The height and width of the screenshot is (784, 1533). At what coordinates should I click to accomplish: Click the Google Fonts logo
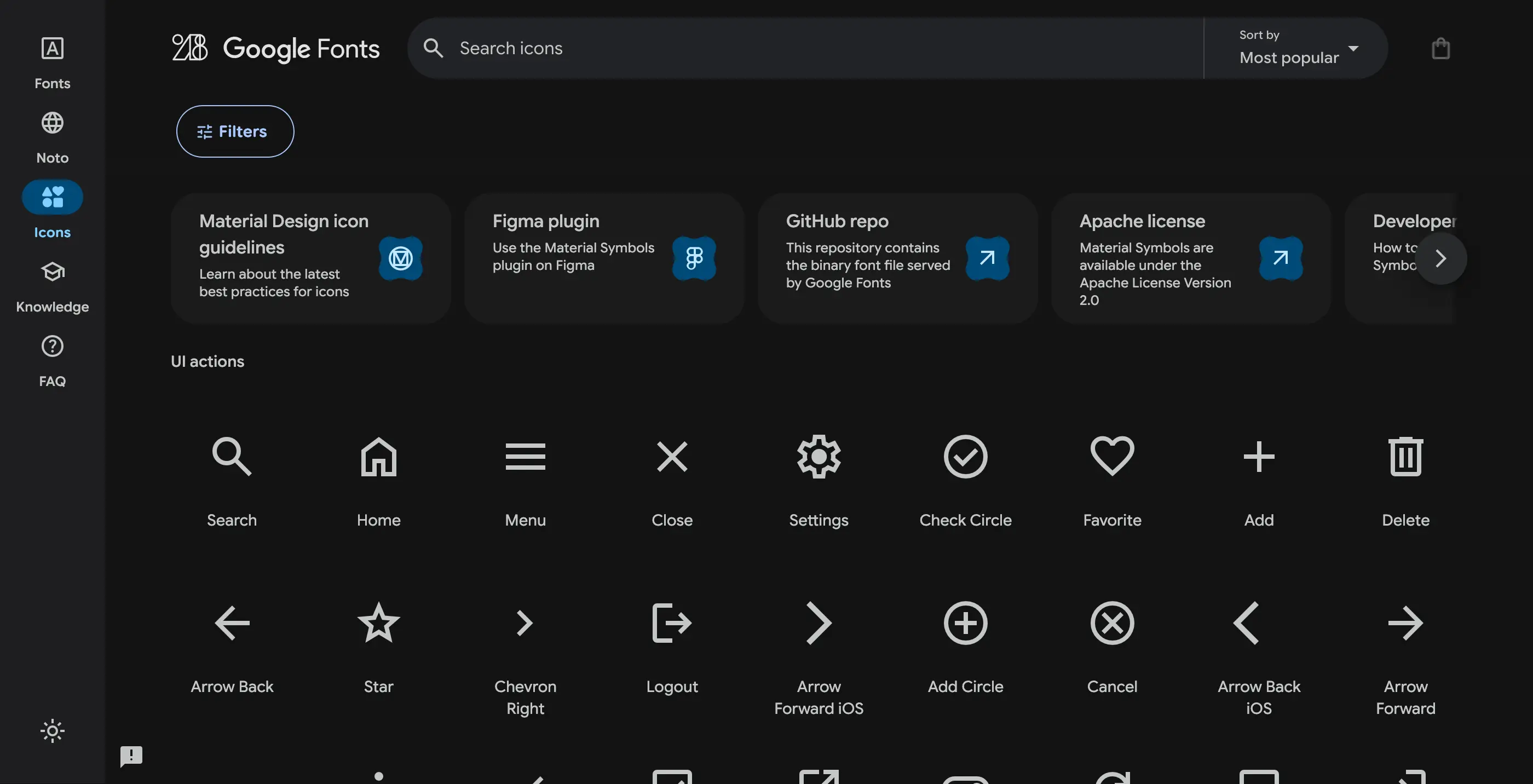click(275, 48)
